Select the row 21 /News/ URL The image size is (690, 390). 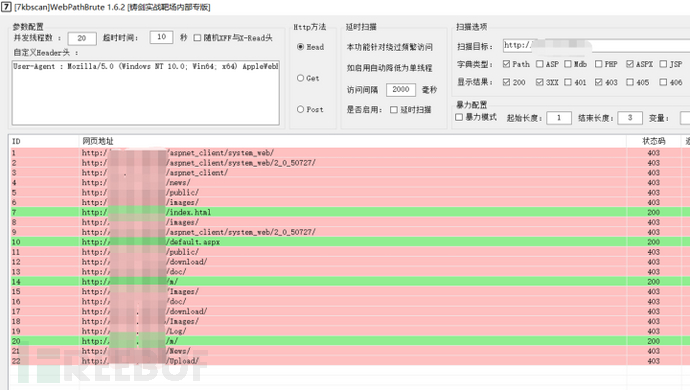[136, 351]
